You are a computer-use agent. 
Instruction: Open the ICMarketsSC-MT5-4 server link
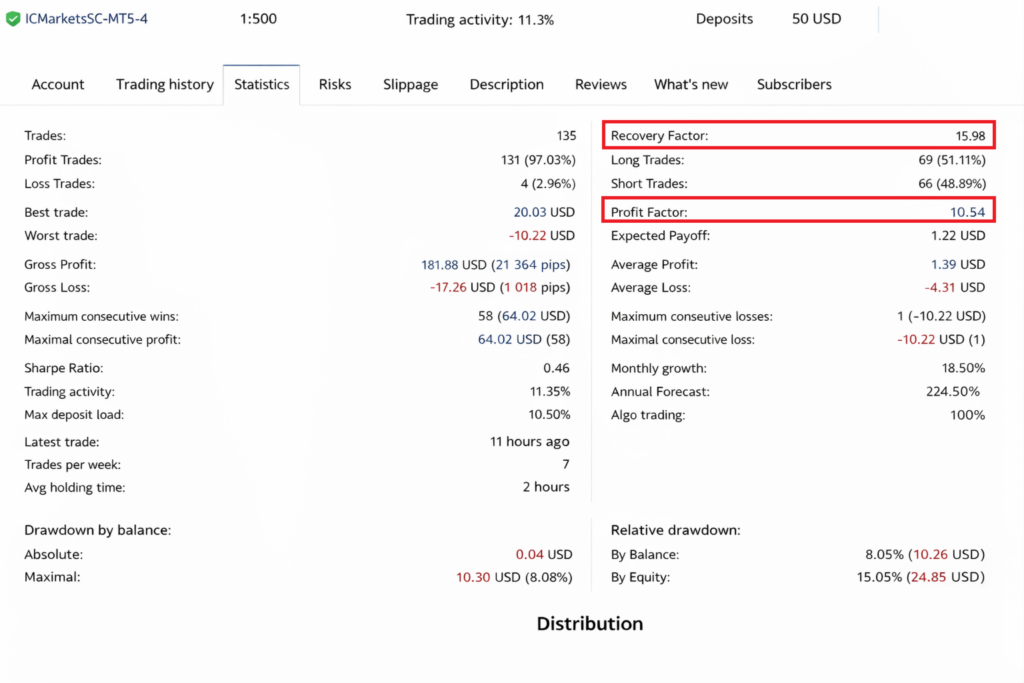click(x=86, y=18)
